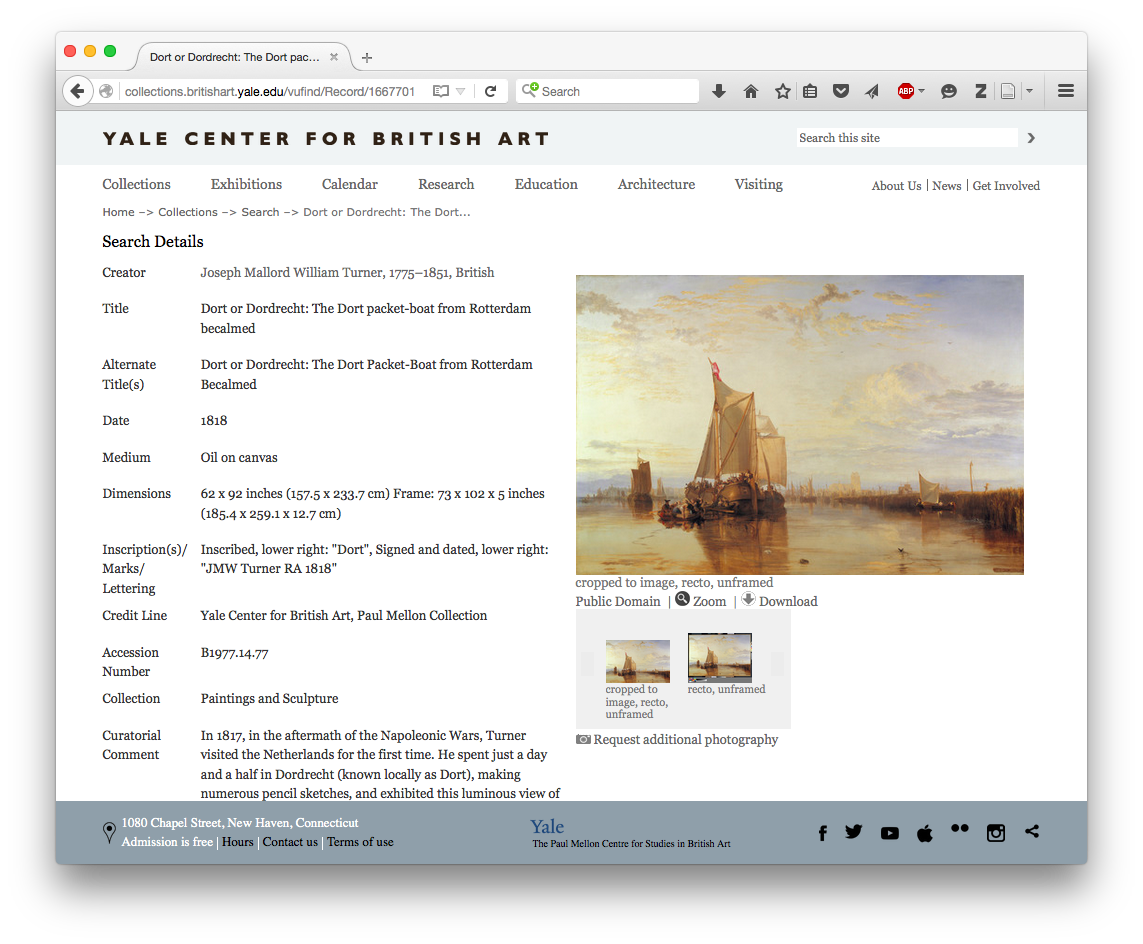This screenshot has width=1143, height=944.
Task: Open Paul Mellon Centre footer link
Action: pos(631,843)
